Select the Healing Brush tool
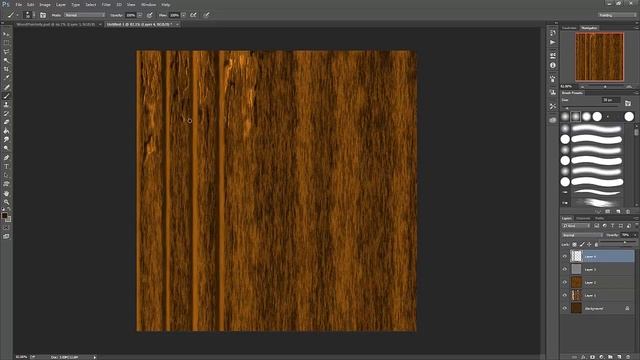The width and height of the screenshot is (640, 360). tap(6, 87)
